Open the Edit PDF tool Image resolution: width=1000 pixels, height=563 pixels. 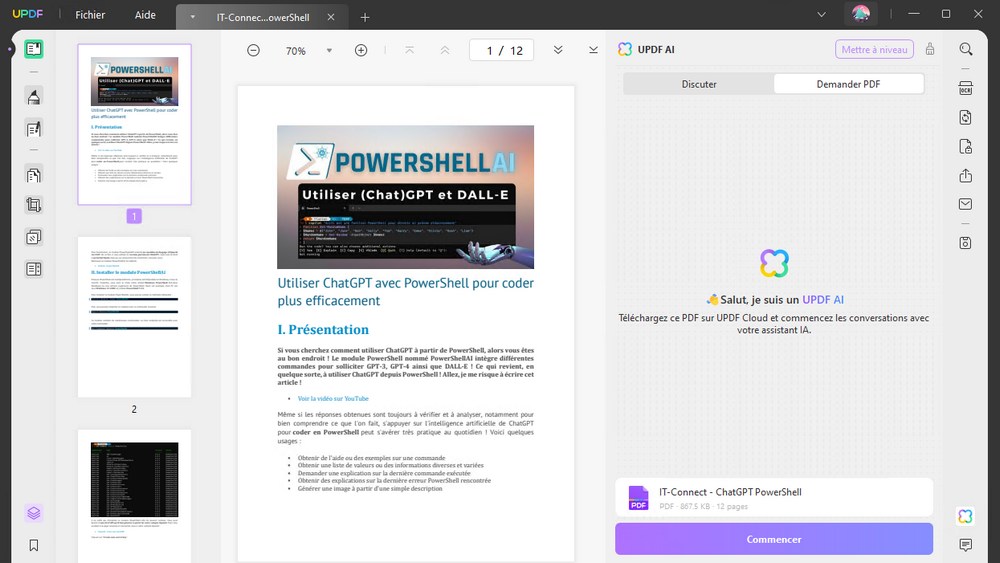click(x=34, y=128)
